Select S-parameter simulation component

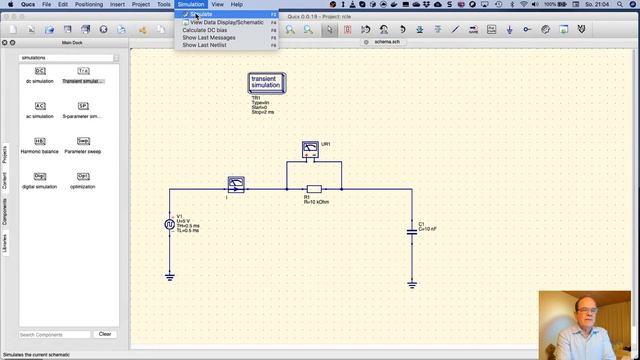pyautogui.click(x=83, y=111)
